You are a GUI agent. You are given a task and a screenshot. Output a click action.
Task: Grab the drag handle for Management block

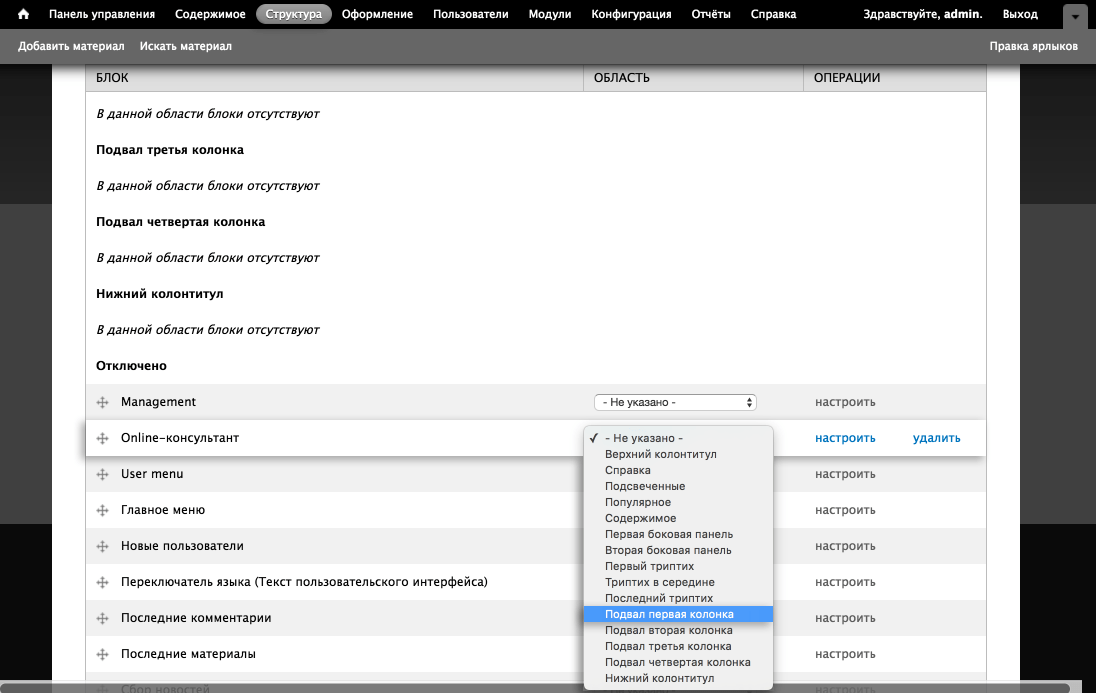pyautogui.click(x=103, y=402)
